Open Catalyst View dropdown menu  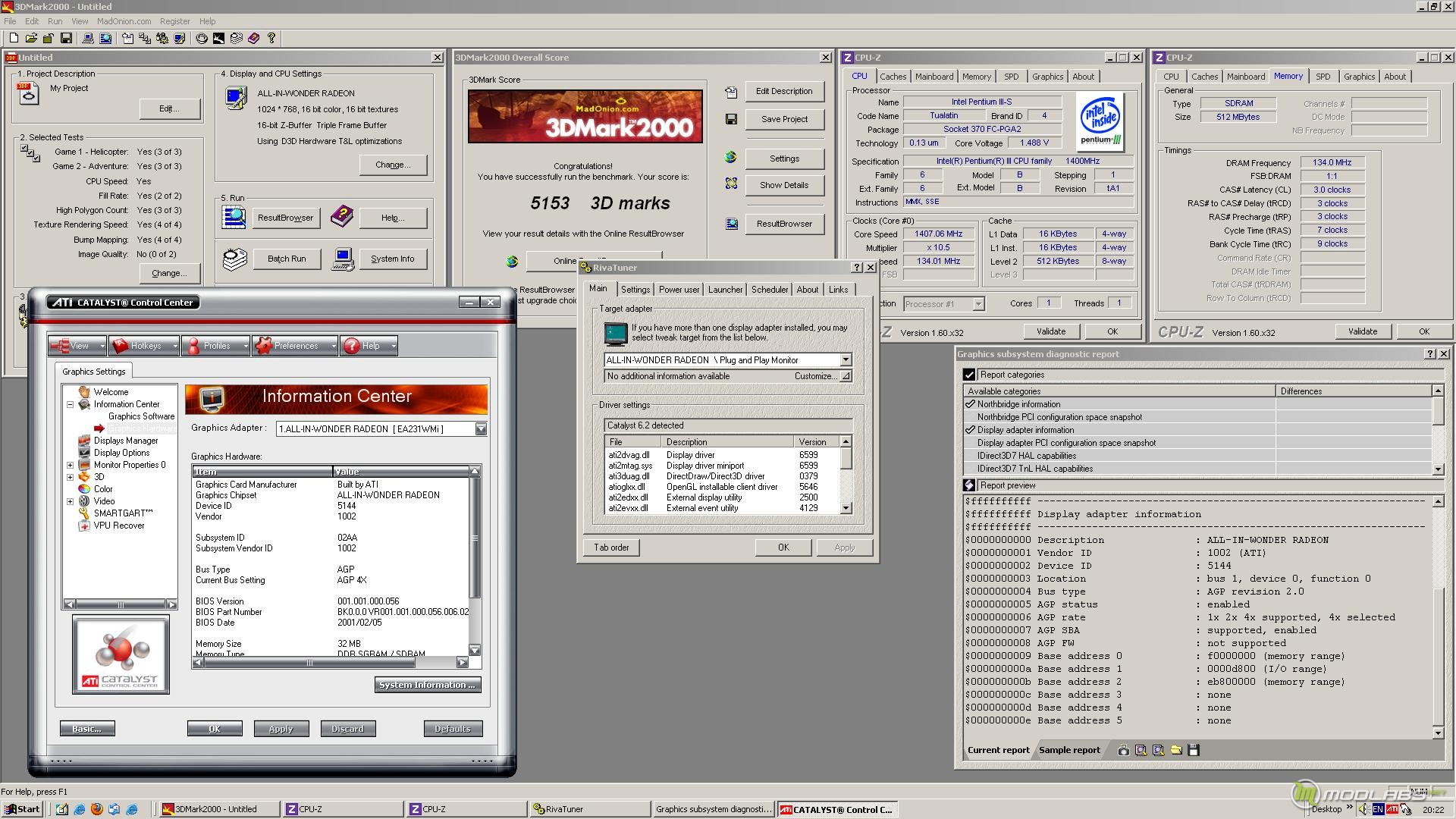pyautogui.click(x=77, y=346)
